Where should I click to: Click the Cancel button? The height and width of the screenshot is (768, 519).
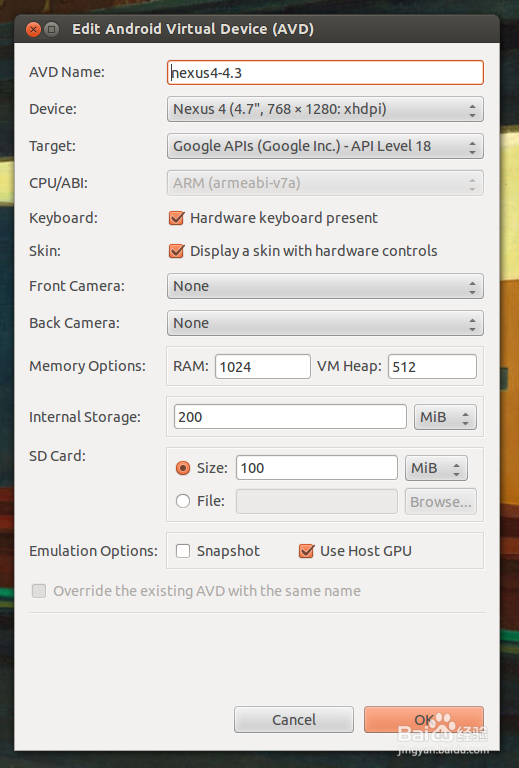coord(294,720)
